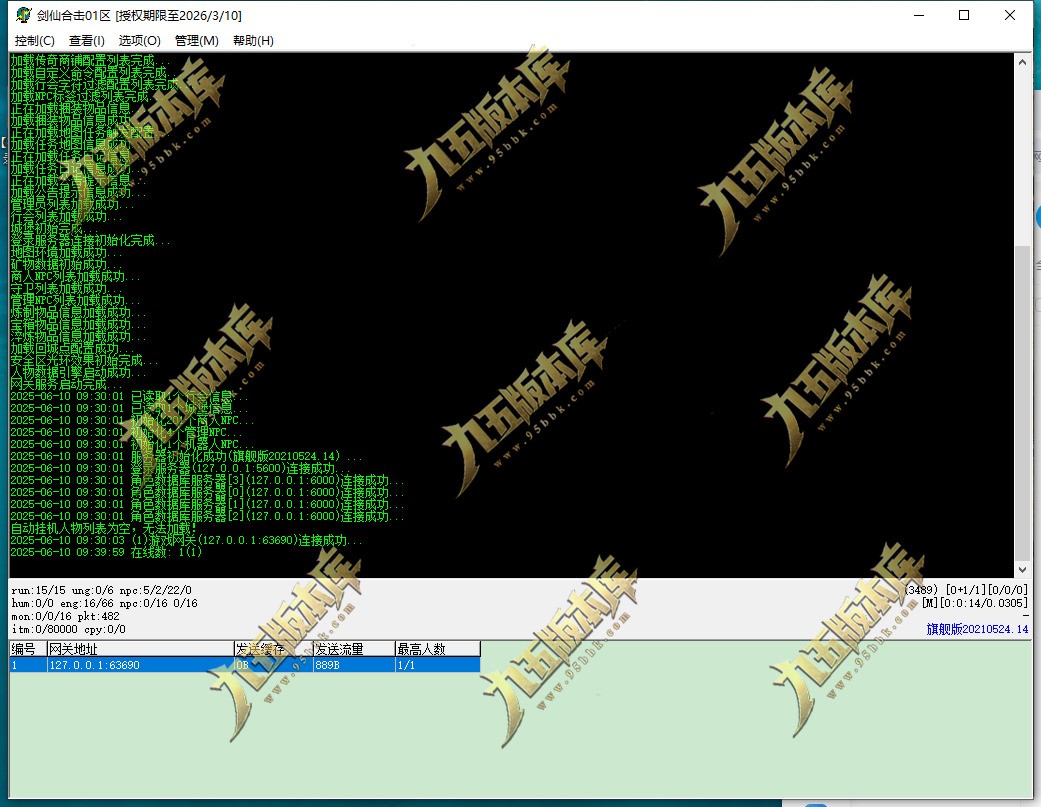Screen dimensions: 1041x807
Task: Click the 管理员列表加载成功 log line
Action: tap(72, 204)
